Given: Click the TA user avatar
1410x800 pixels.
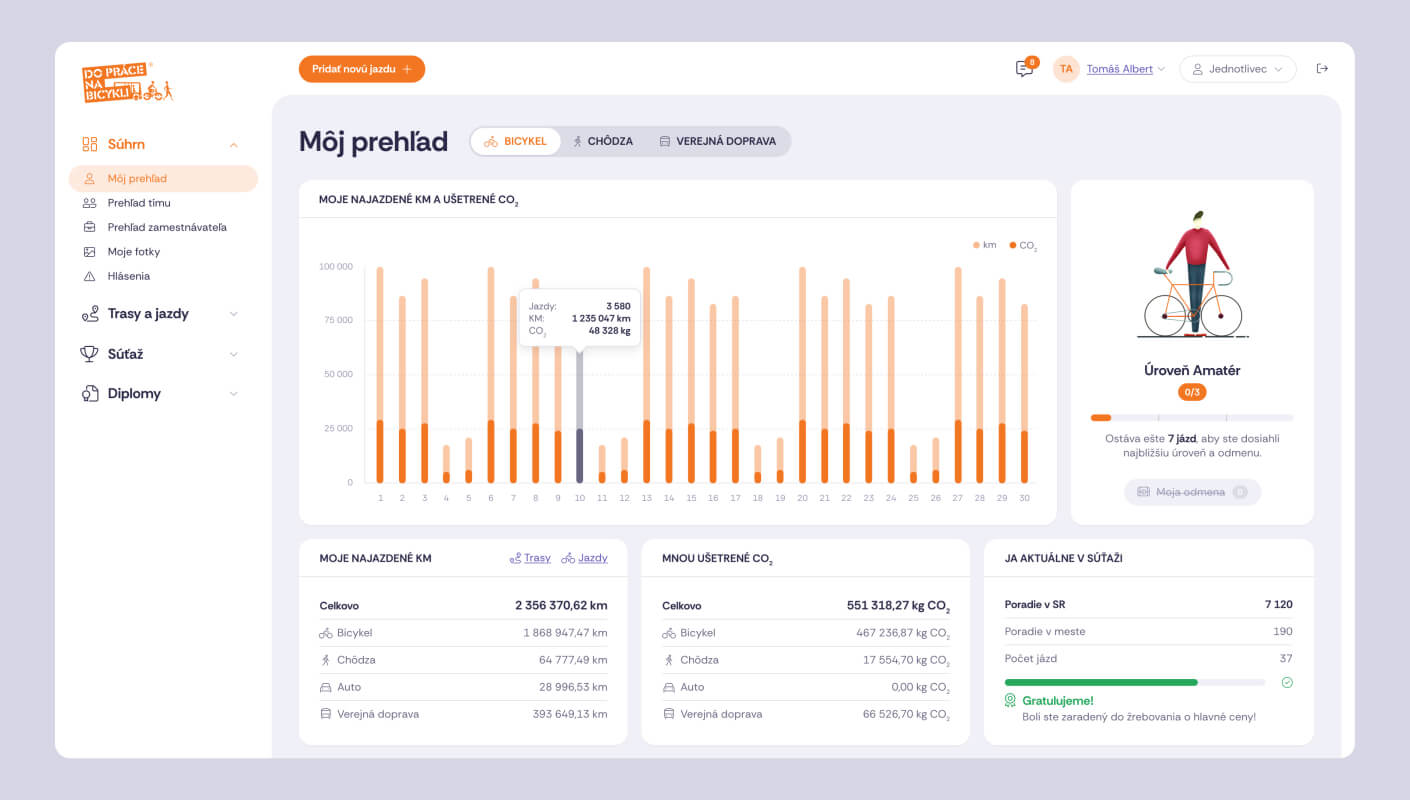Looking at the screenshot, I should tap(1066, 69).
